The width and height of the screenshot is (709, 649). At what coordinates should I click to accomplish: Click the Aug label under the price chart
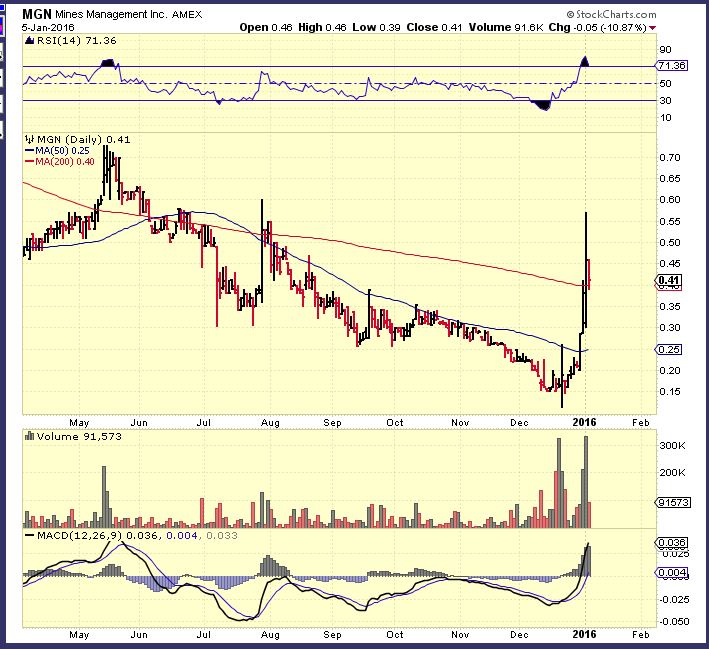270,423
